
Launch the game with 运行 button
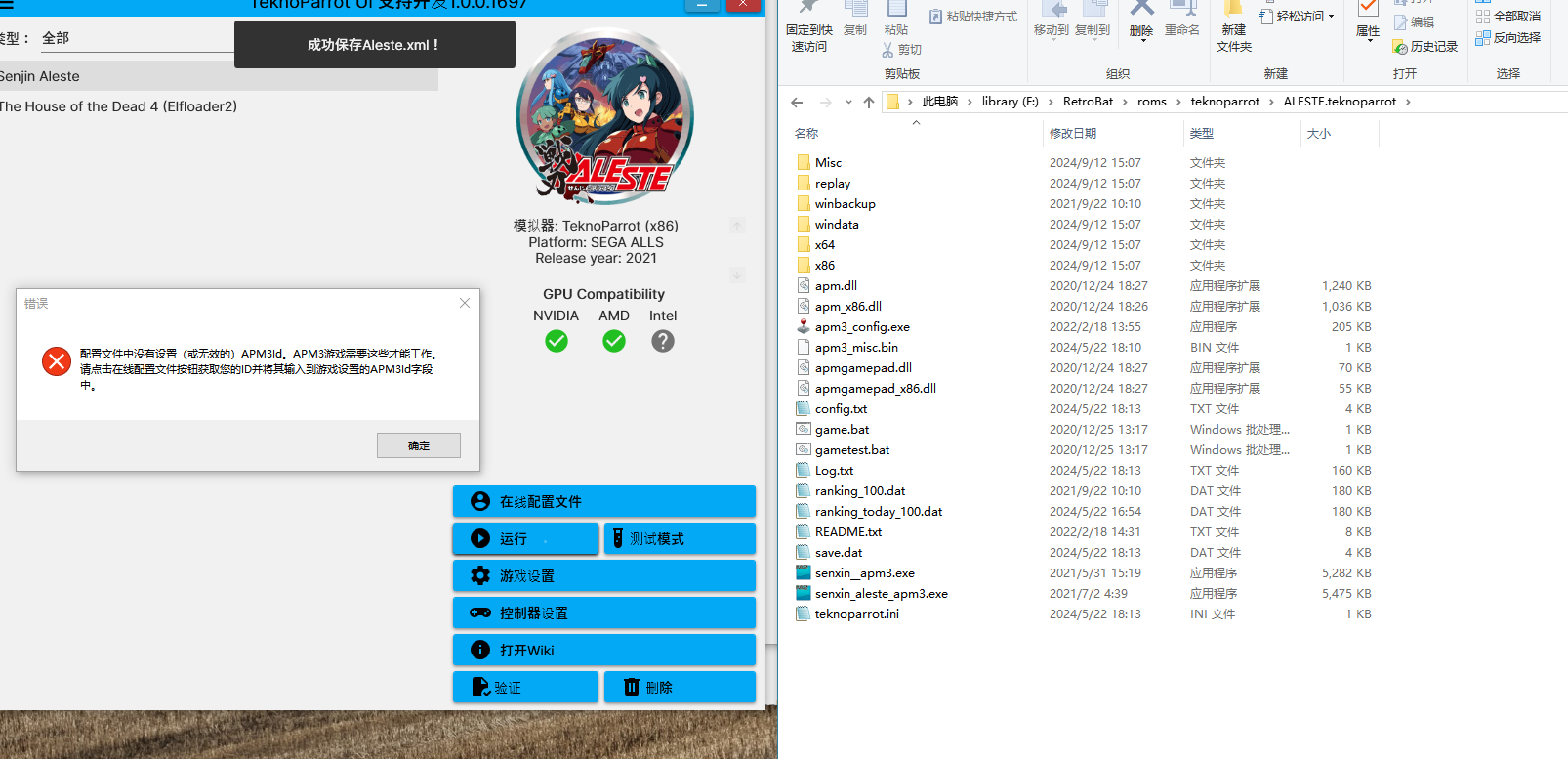pos(525,538)
